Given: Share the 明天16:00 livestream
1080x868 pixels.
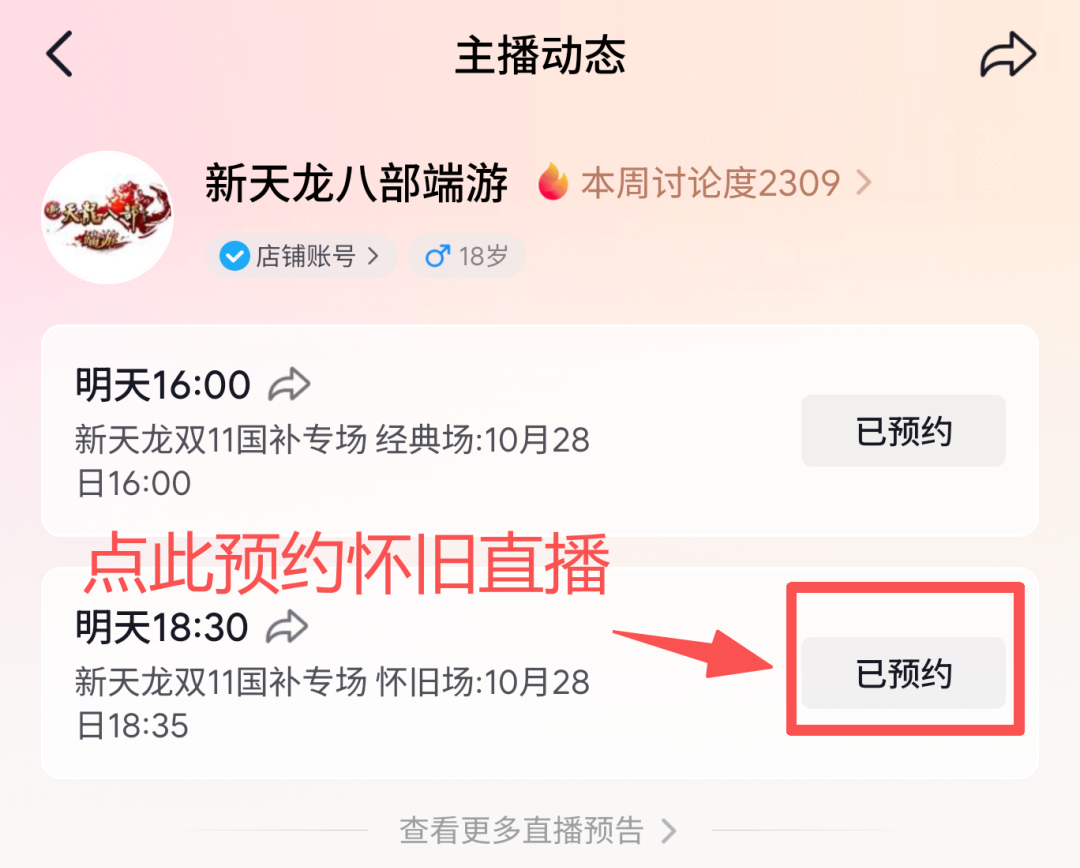Looking at the screenshot, I should tap(289, 384).
